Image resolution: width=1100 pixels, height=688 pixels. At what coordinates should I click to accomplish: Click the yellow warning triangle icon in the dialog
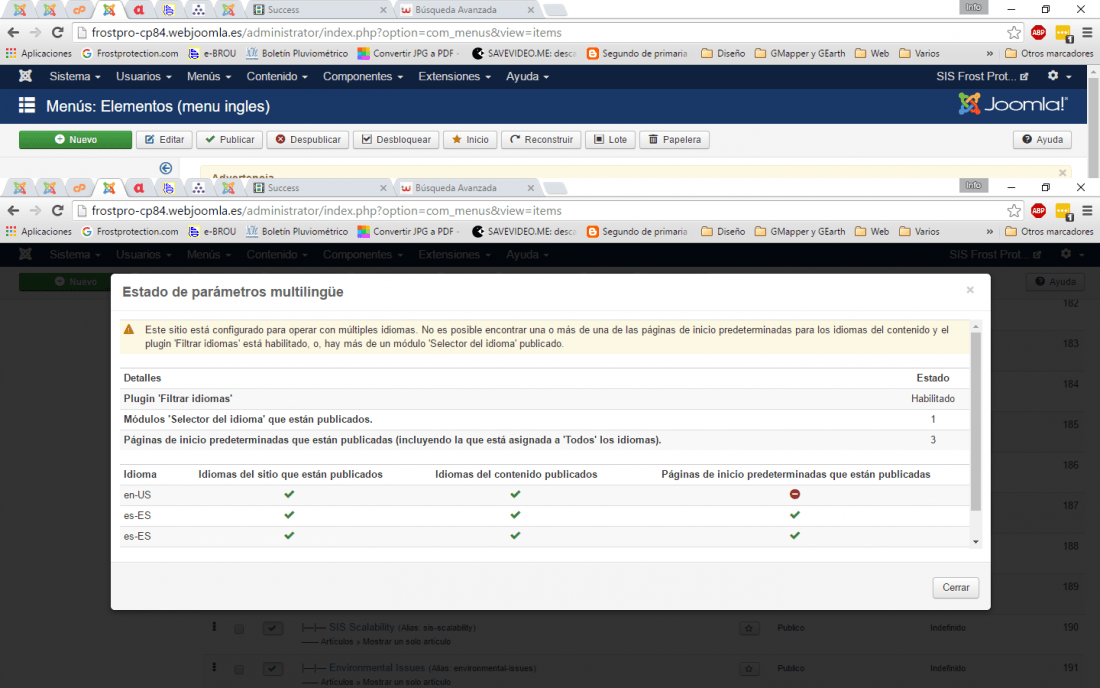[129, 330]
